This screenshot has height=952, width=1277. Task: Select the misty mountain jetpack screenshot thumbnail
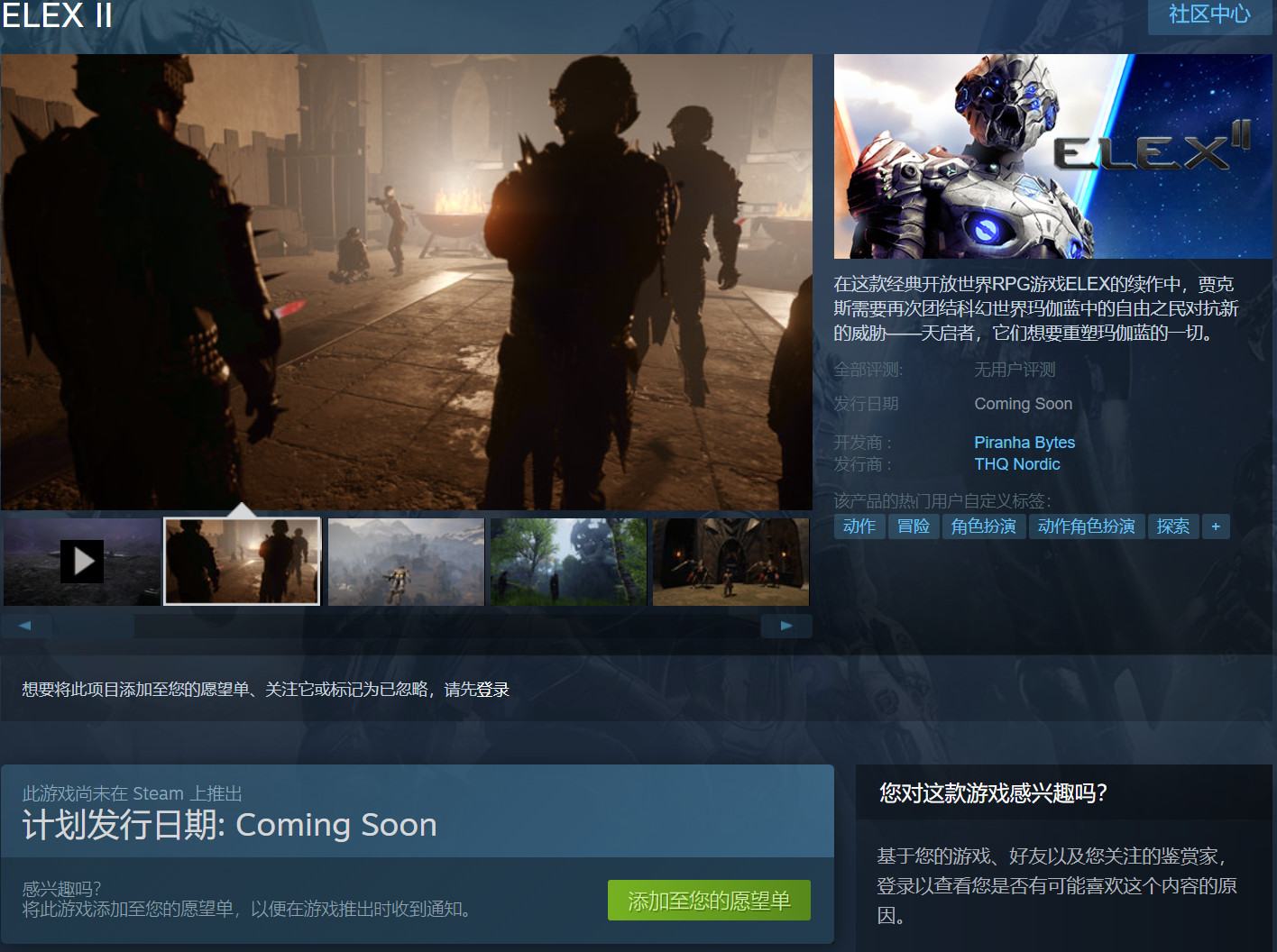point(406,562)
